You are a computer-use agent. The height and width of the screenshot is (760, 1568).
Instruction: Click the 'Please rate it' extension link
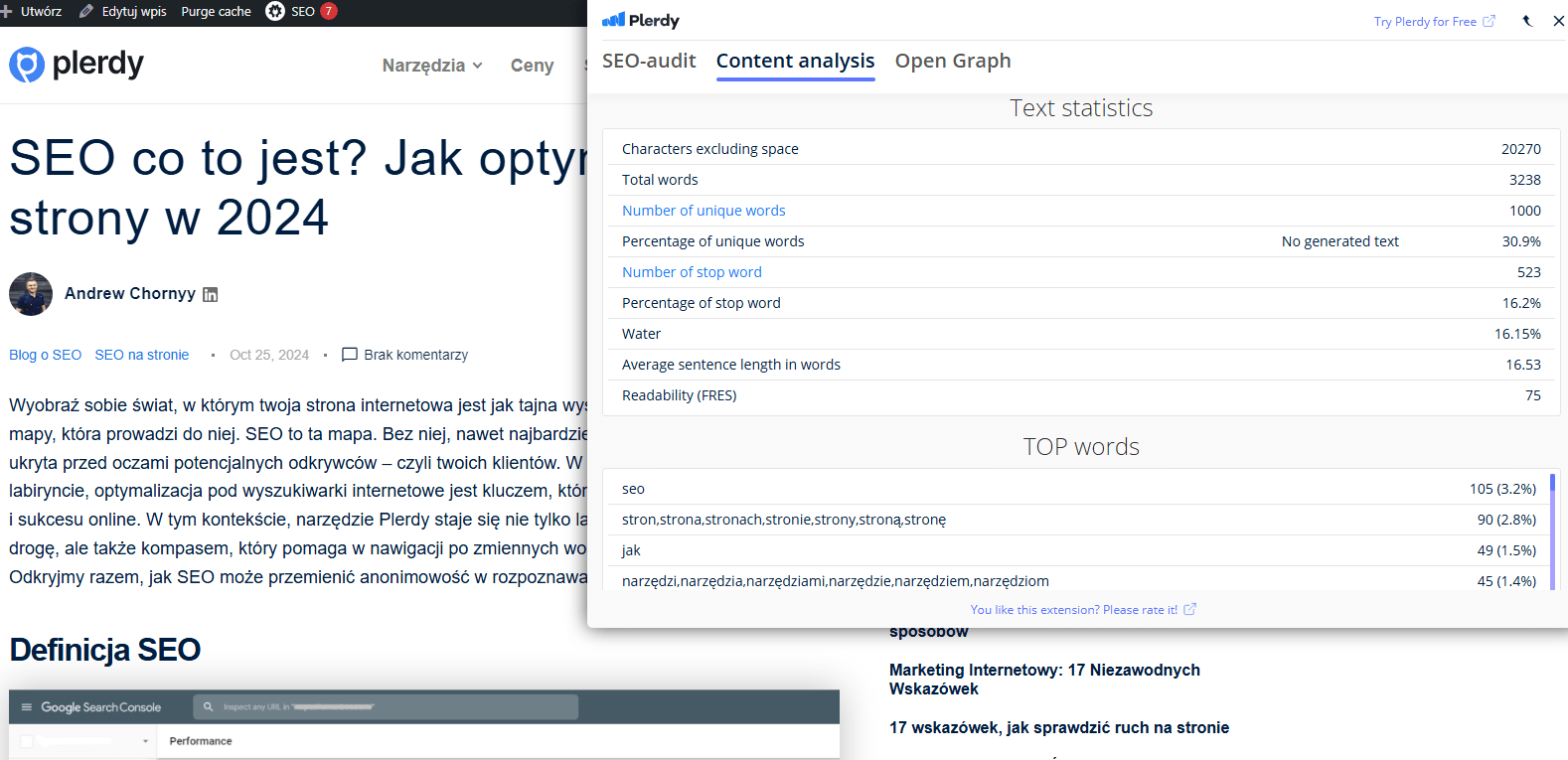point(1074,609)
